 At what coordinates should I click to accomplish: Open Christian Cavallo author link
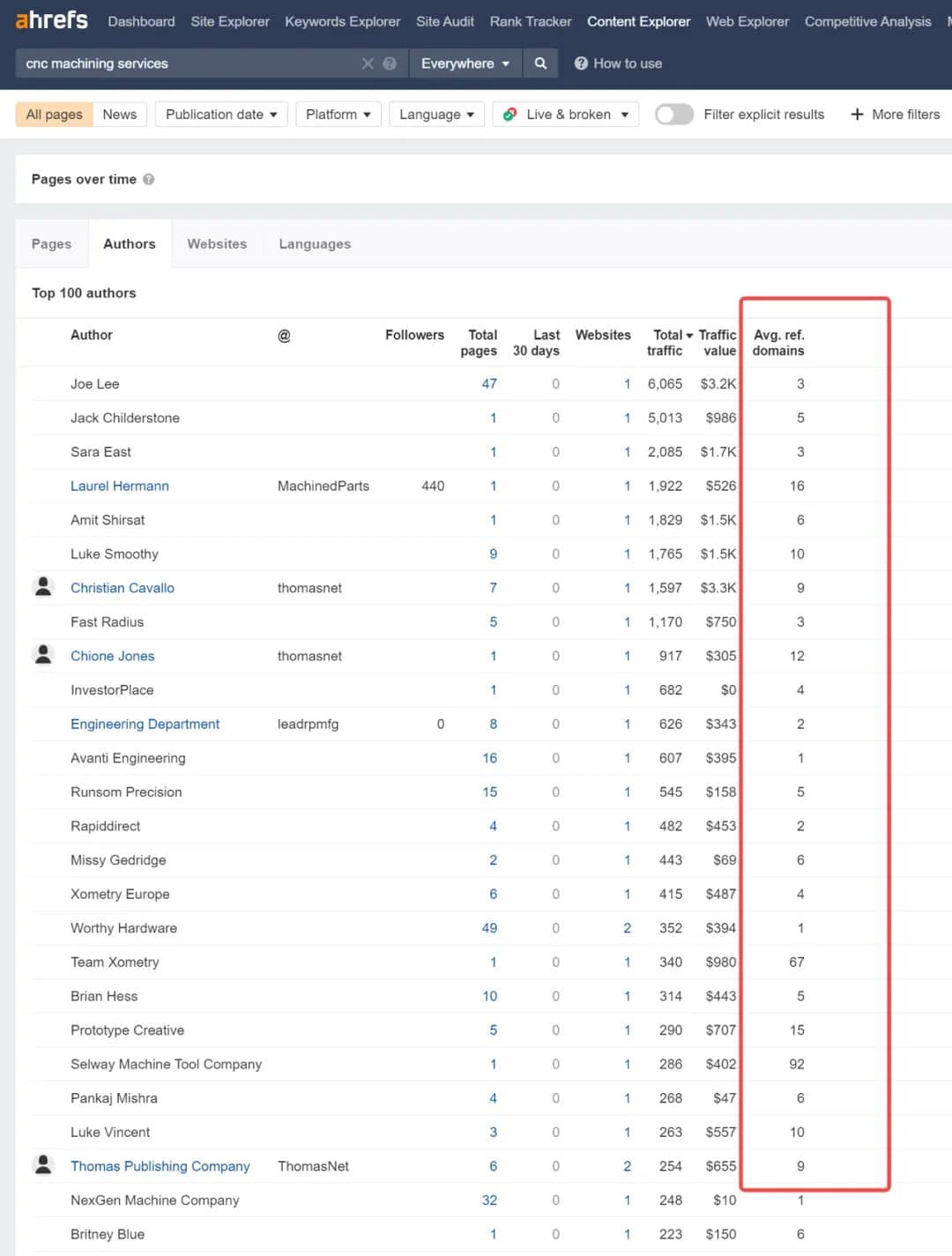pos(123,588)
